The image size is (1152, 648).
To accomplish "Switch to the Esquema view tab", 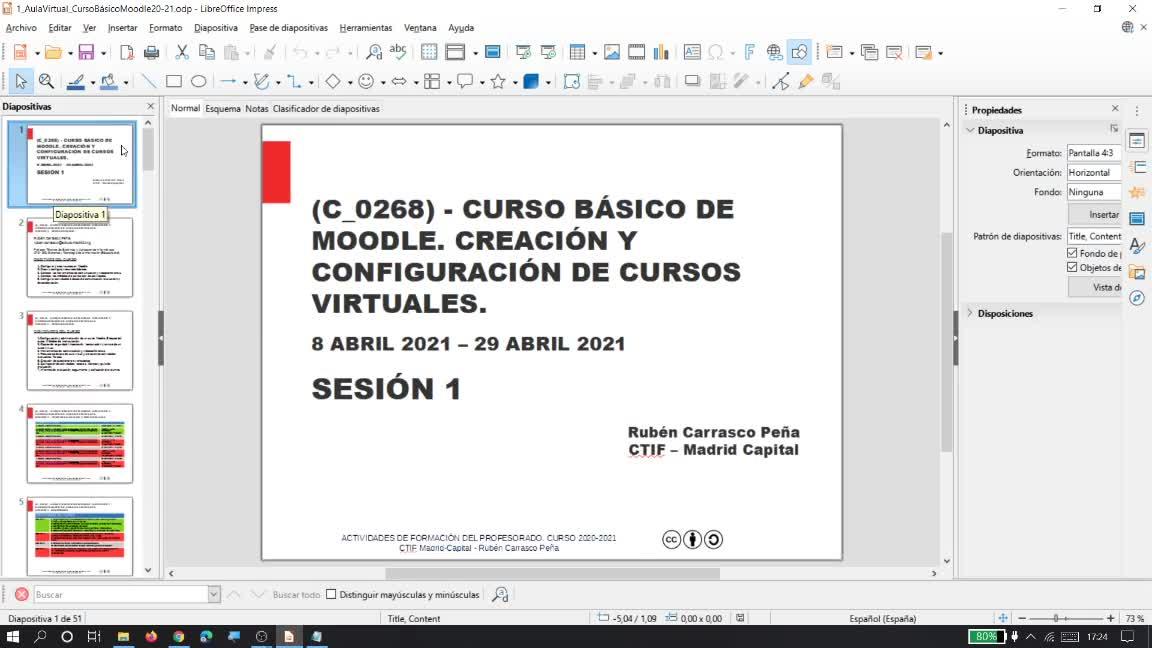I will [223, 108].
